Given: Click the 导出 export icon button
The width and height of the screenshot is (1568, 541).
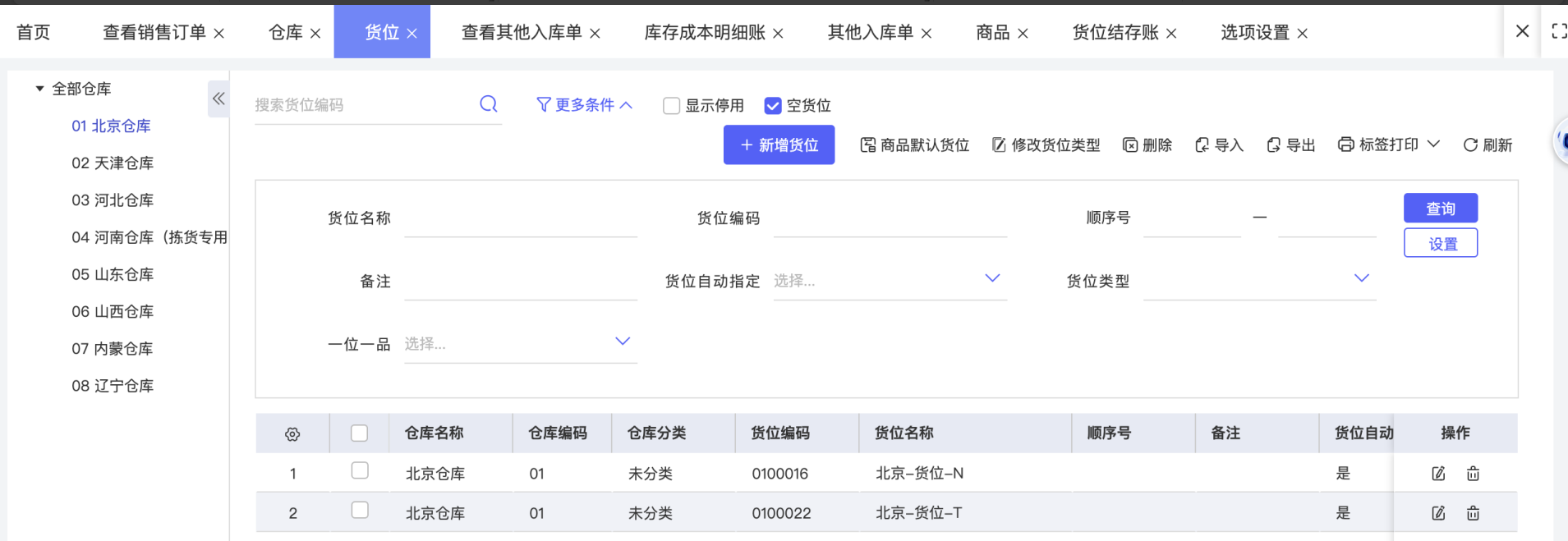Looking at the screenshot, I should 1290,145.
